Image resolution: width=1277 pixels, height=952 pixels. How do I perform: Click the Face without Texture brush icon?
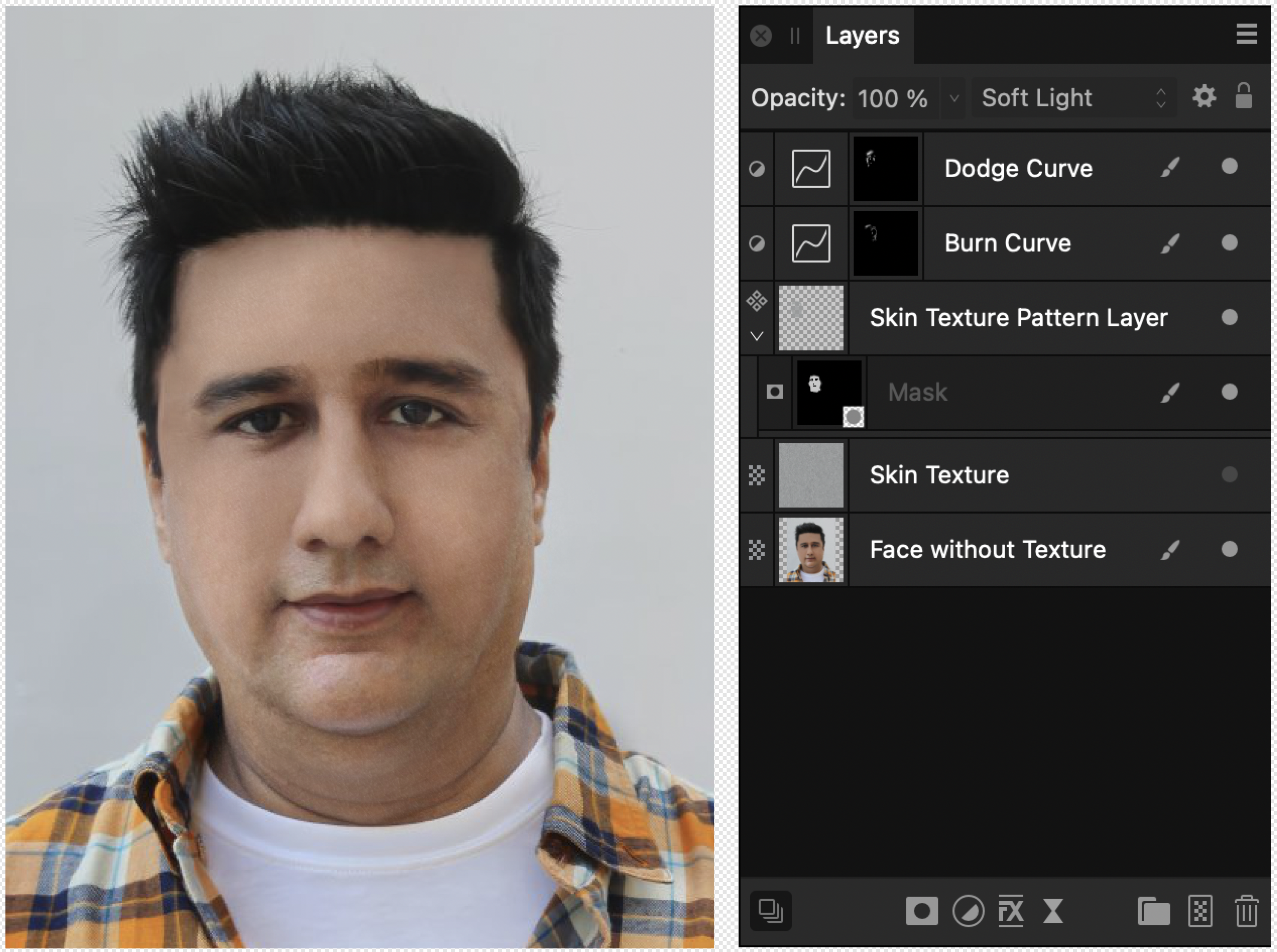1170,550
